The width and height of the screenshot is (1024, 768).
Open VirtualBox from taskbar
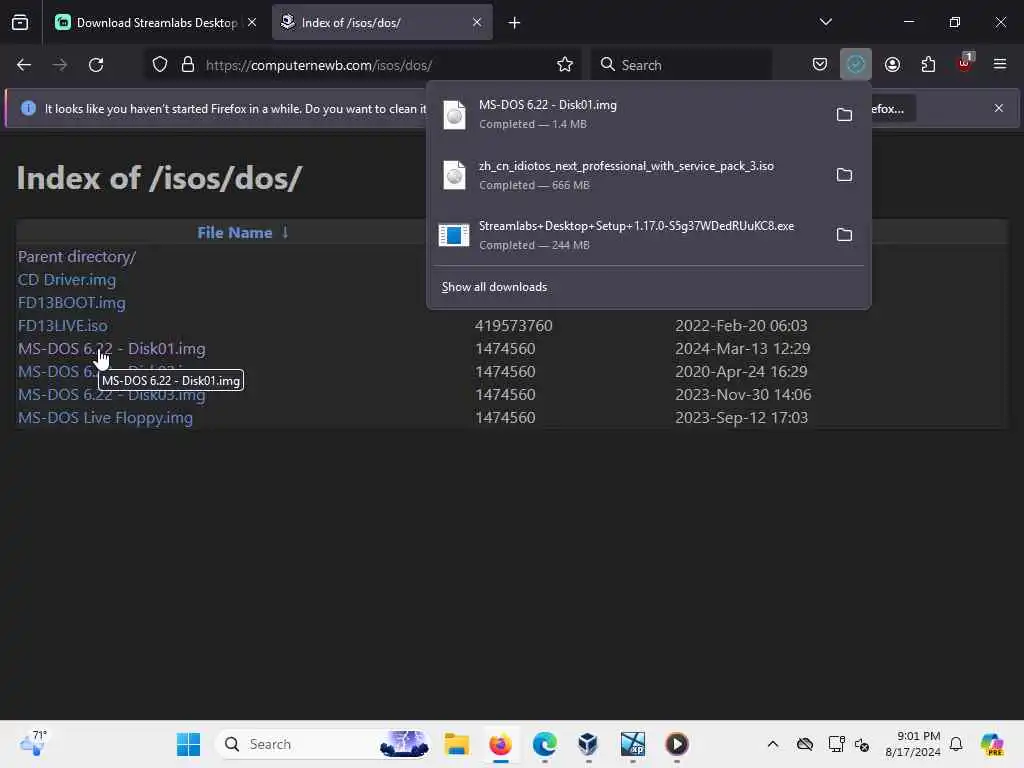[x=588, y=744]
